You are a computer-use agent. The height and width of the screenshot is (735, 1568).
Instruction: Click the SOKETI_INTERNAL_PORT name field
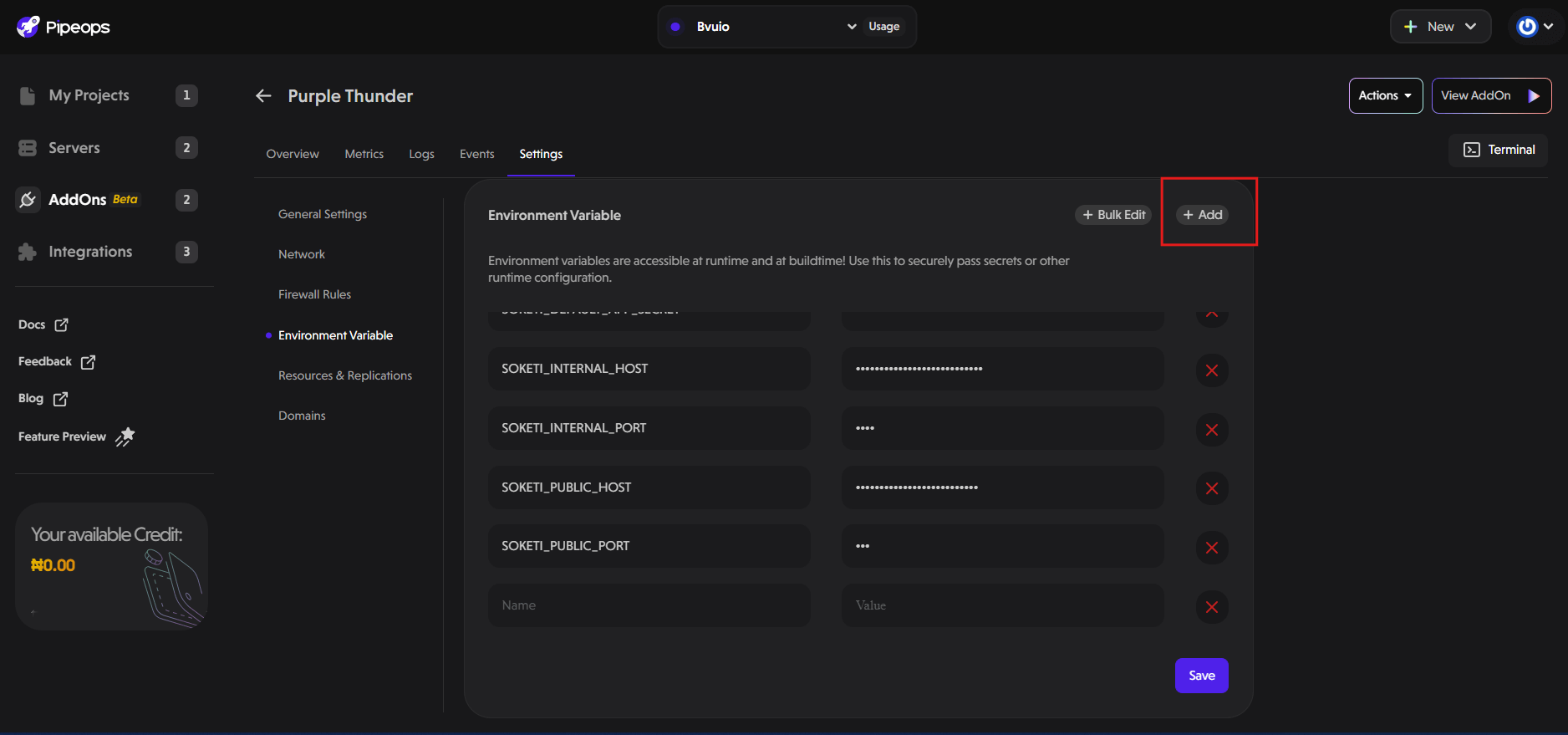[649, 428]
